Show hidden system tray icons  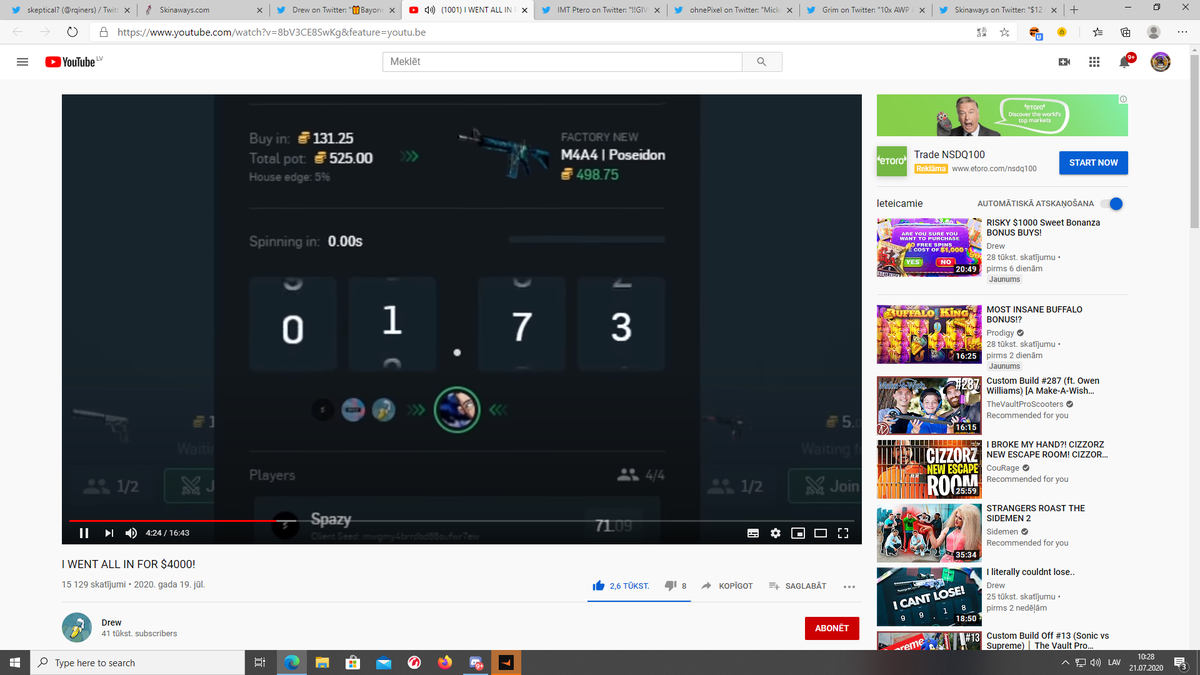(1066, 662)
